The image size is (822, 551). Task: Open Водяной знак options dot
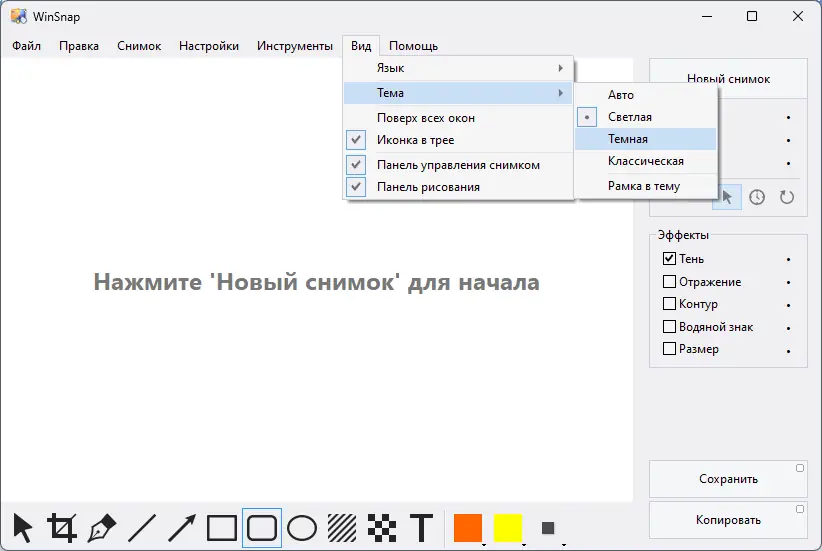coord(788,328)
